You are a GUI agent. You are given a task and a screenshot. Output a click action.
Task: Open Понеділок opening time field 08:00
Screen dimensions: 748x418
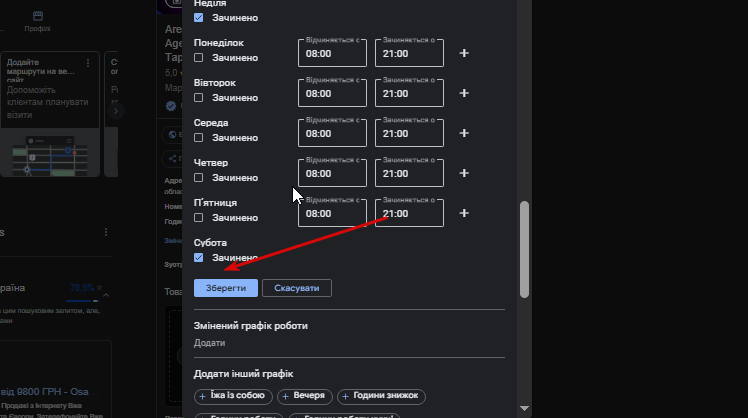[x=332, y=53]
